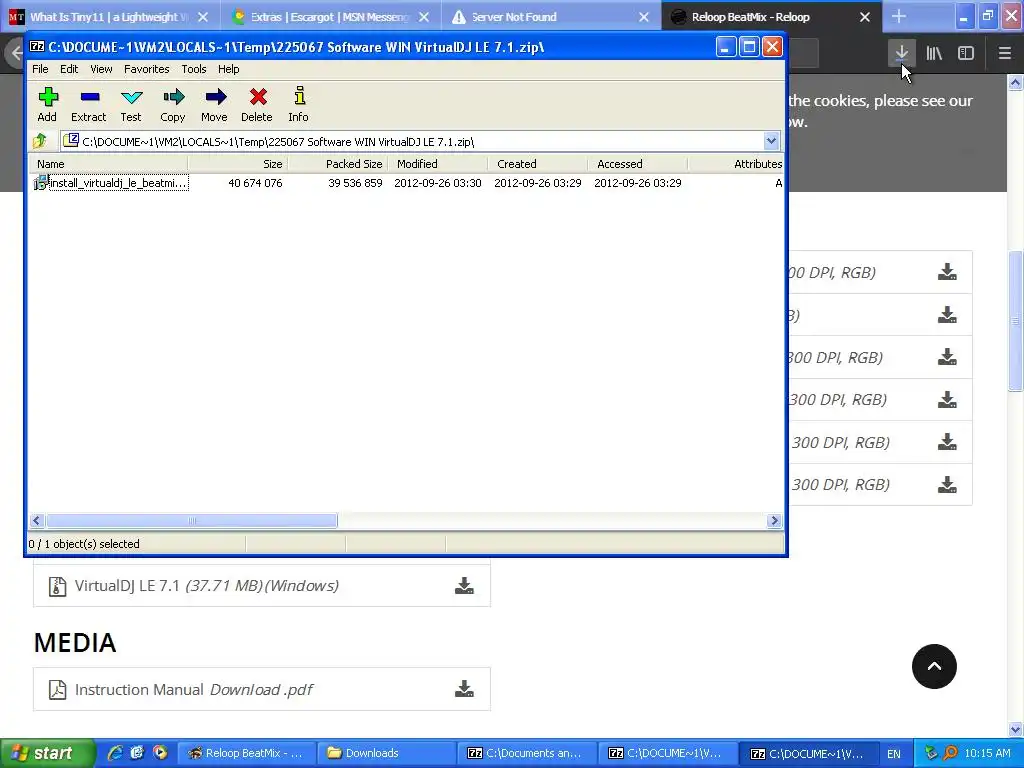The height and width of the screenshot is (768, 1024).
Task: Click the Add toolbar icon in 7-Zip
Action: tap(47, 104)
